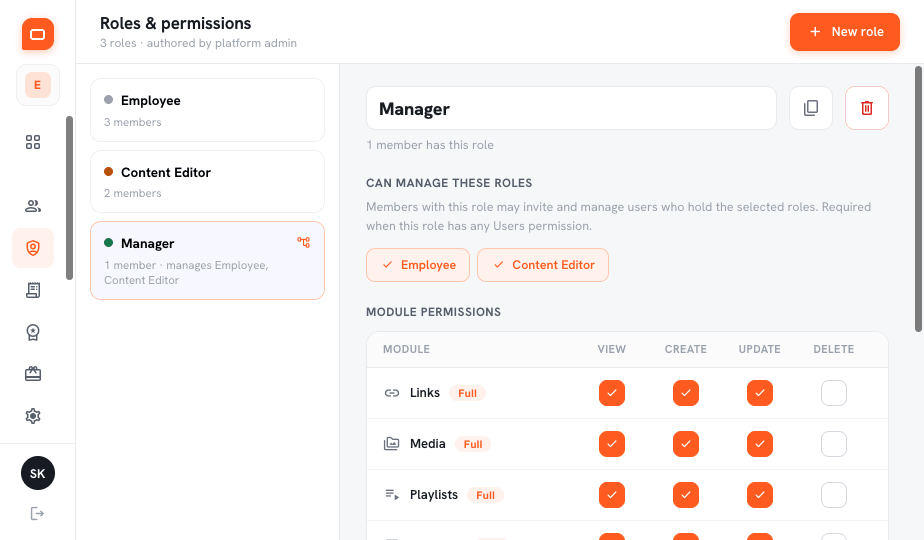Click the VIEW column header

pos(612,349)
